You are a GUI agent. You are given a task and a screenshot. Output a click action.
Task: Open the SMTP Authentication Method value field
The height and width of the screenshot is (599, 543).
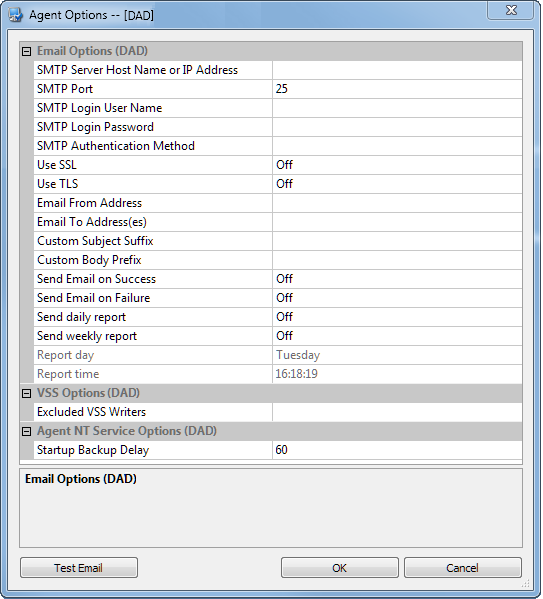(x=397, y=146)
